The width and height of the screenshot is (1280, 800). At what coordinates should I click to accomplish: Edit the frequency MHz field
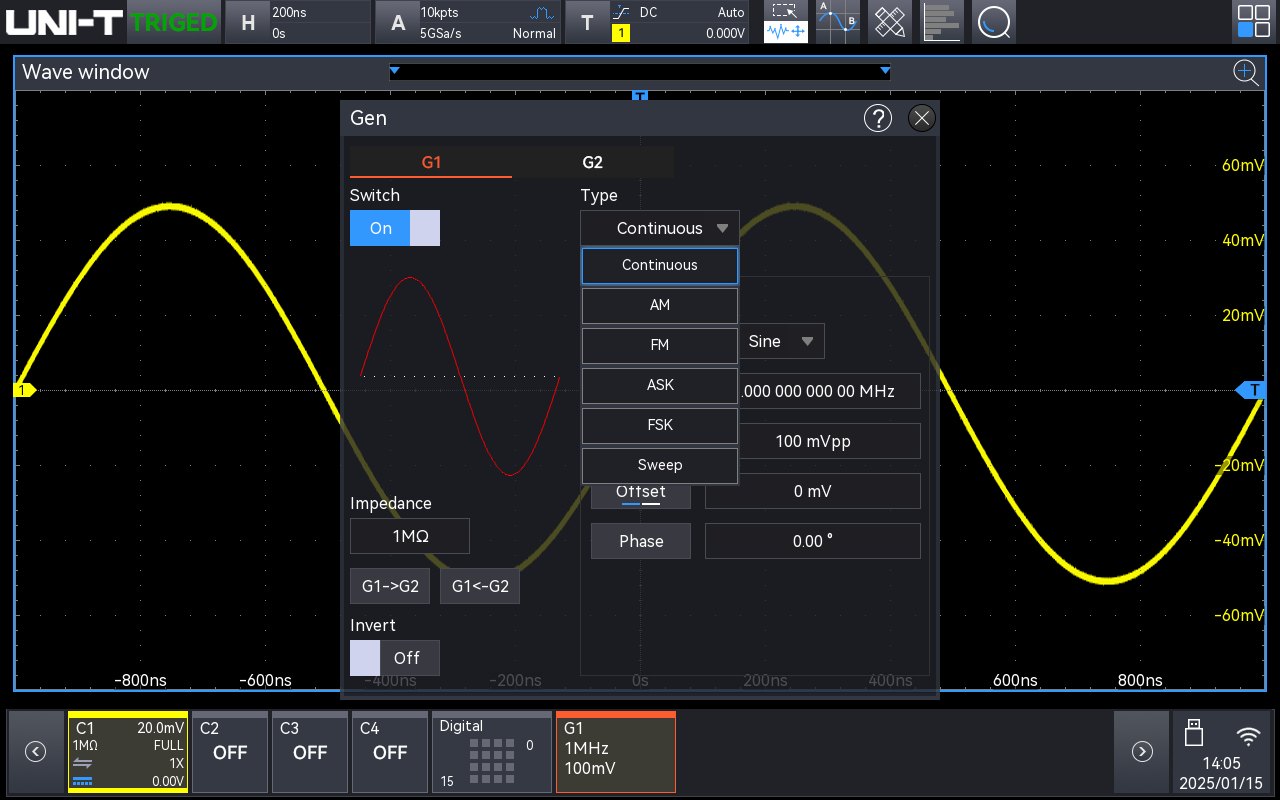(829, 391)
